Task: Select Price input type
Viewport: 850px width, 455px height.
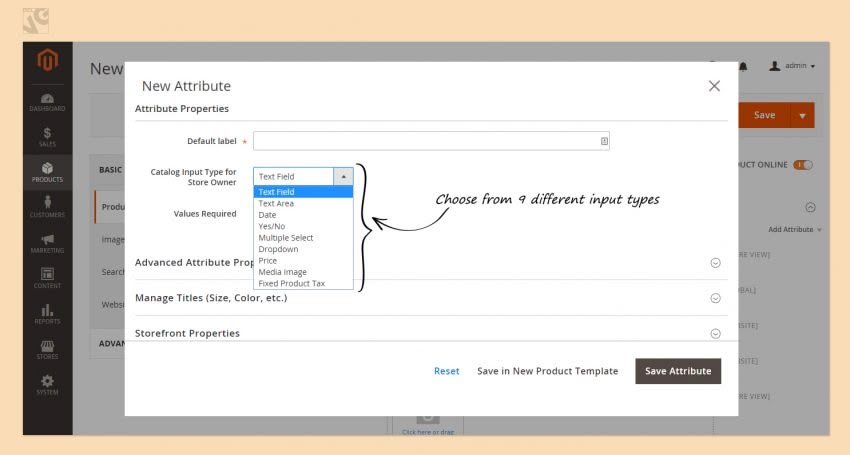Action: [x=303, y=260]
